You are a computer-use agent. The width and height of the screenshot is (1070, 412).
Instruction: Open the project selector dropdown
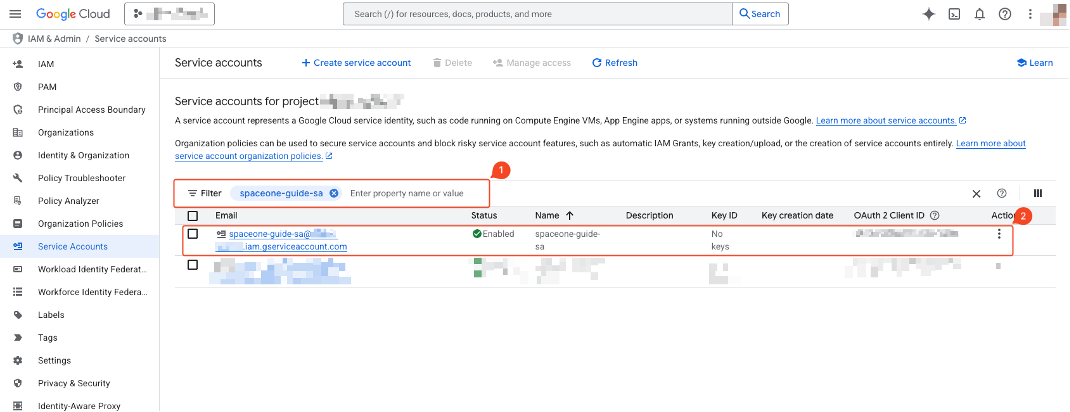169,14
